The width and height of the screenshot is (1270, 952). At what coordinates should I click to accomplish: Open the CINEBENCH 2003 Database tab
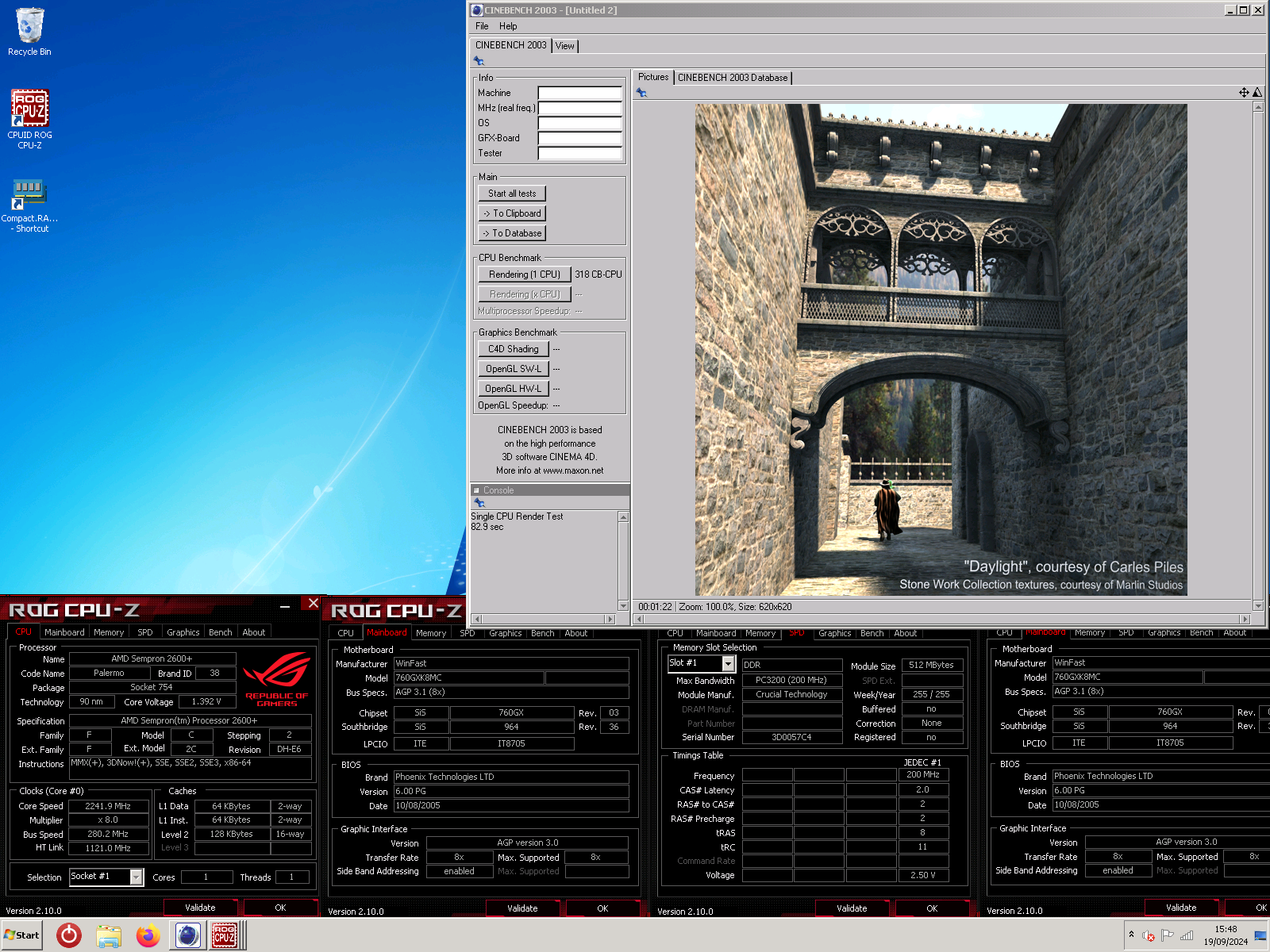coord(733,78)
